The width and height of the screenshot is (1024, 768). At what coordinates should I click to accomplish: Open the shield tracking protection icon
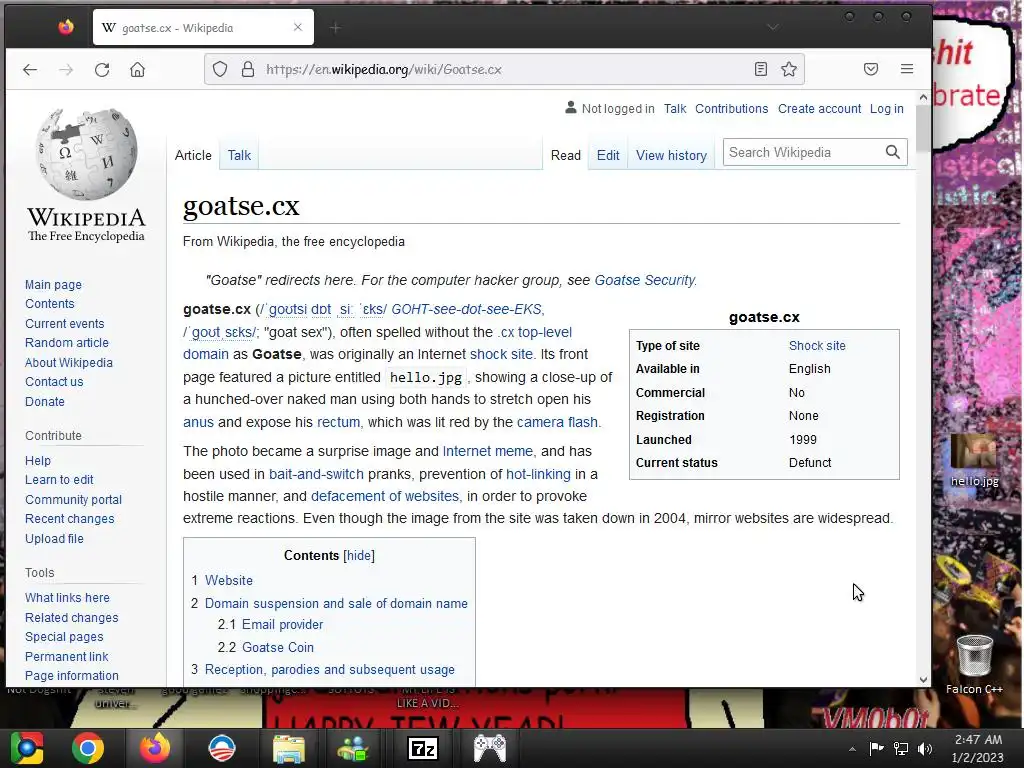tap(220, 69)
